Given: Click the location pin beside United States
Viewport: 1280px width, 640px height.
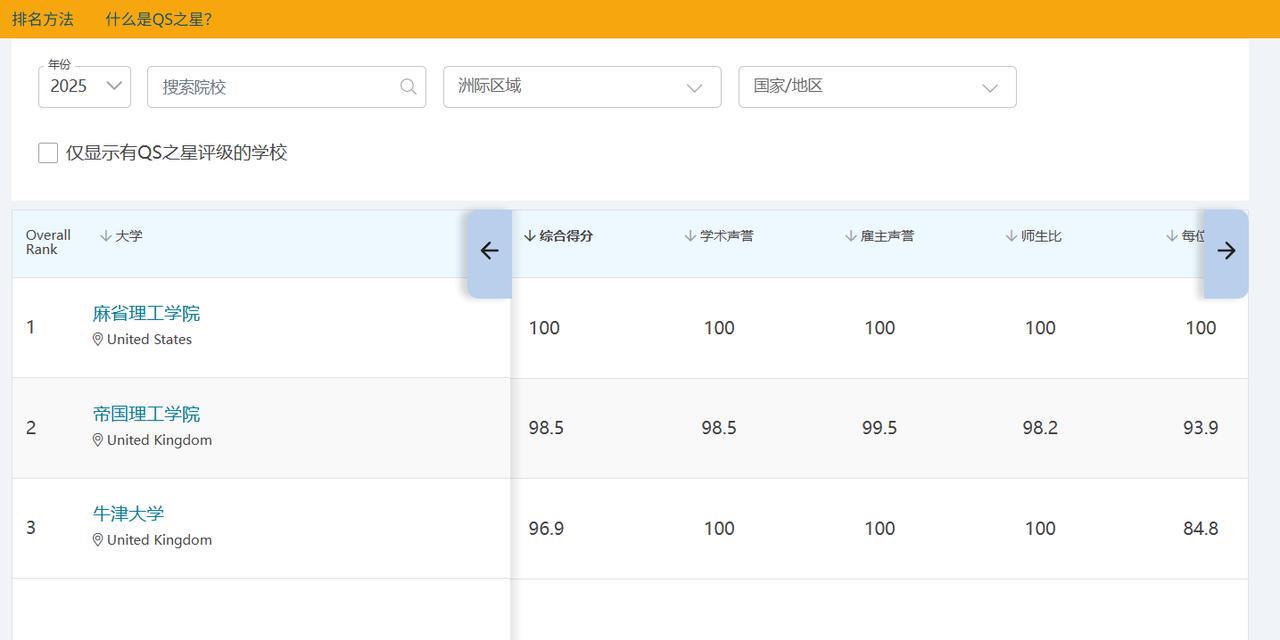Looking at the screenshot, I should point(98,340).
